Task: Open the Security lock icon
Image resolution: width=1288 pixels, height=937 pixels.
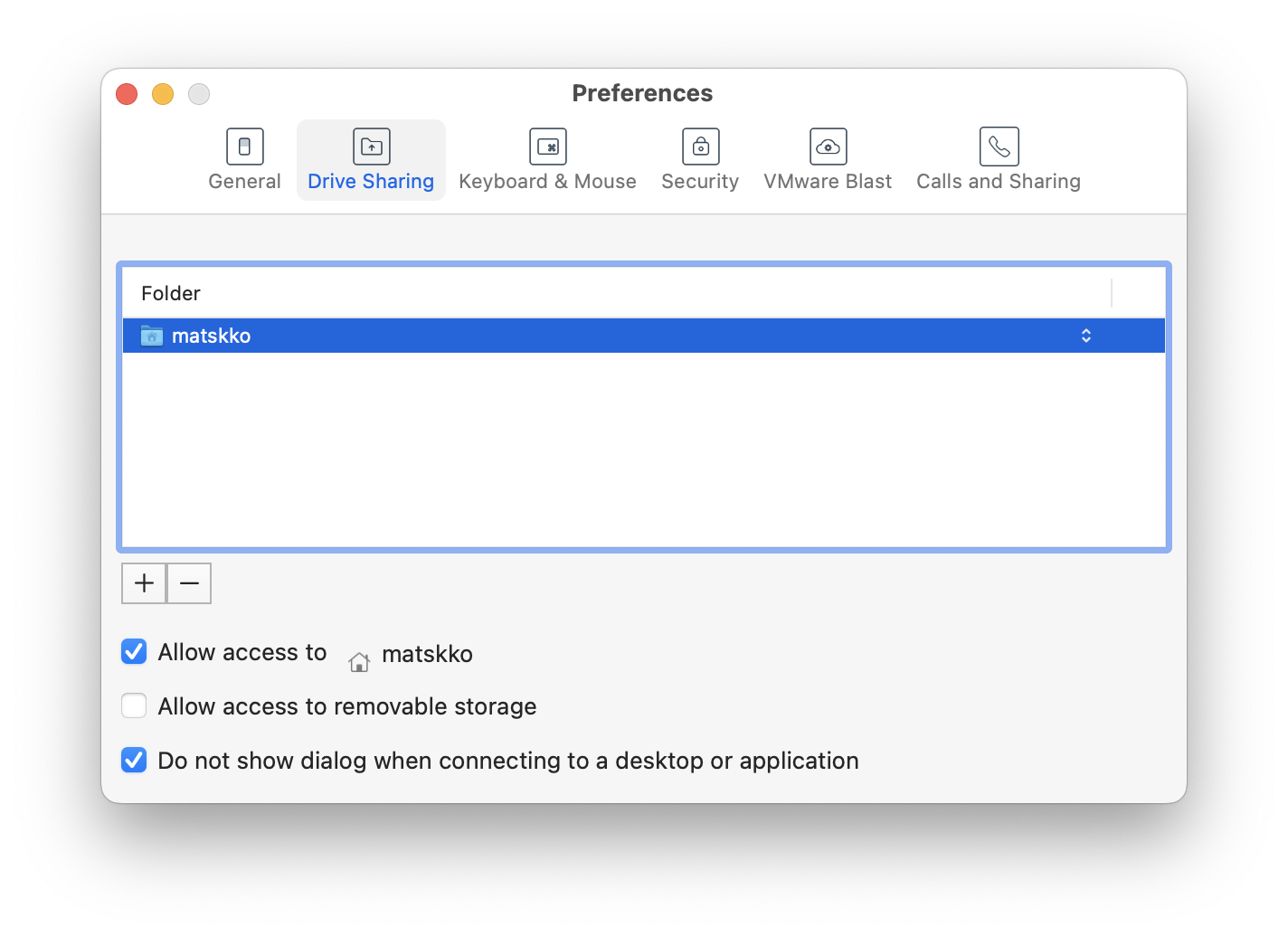Action: (x=700, y=147)
